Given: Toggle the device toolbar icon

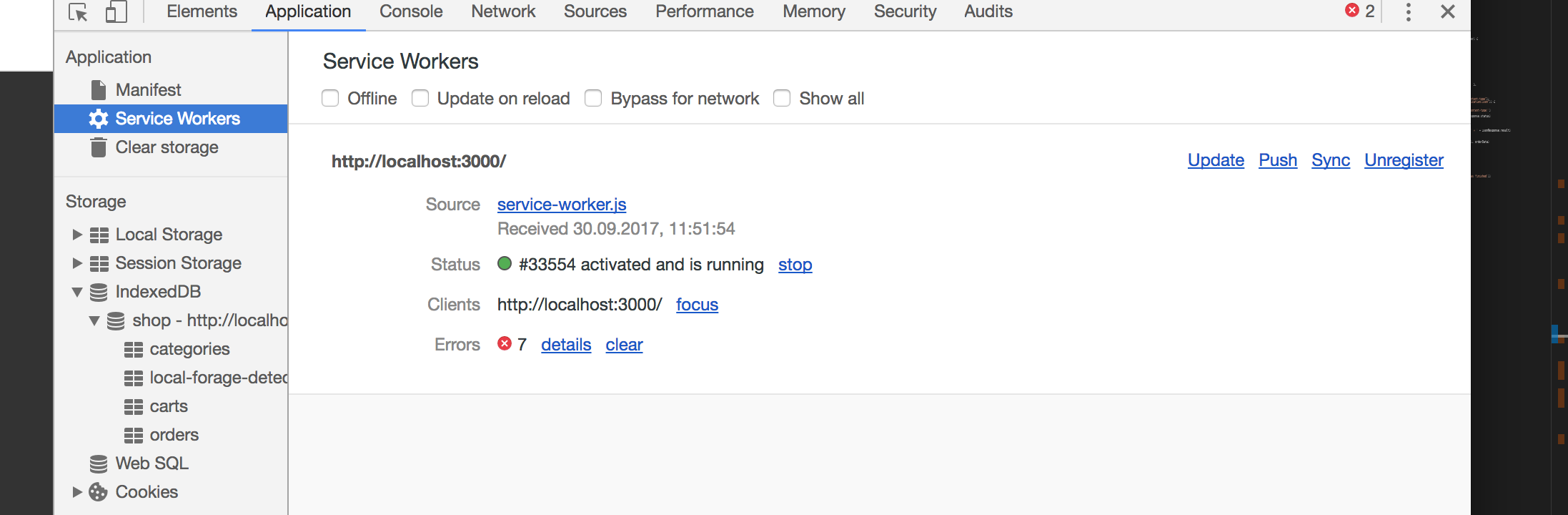Looking at the screenshot, I should point(116,12).
